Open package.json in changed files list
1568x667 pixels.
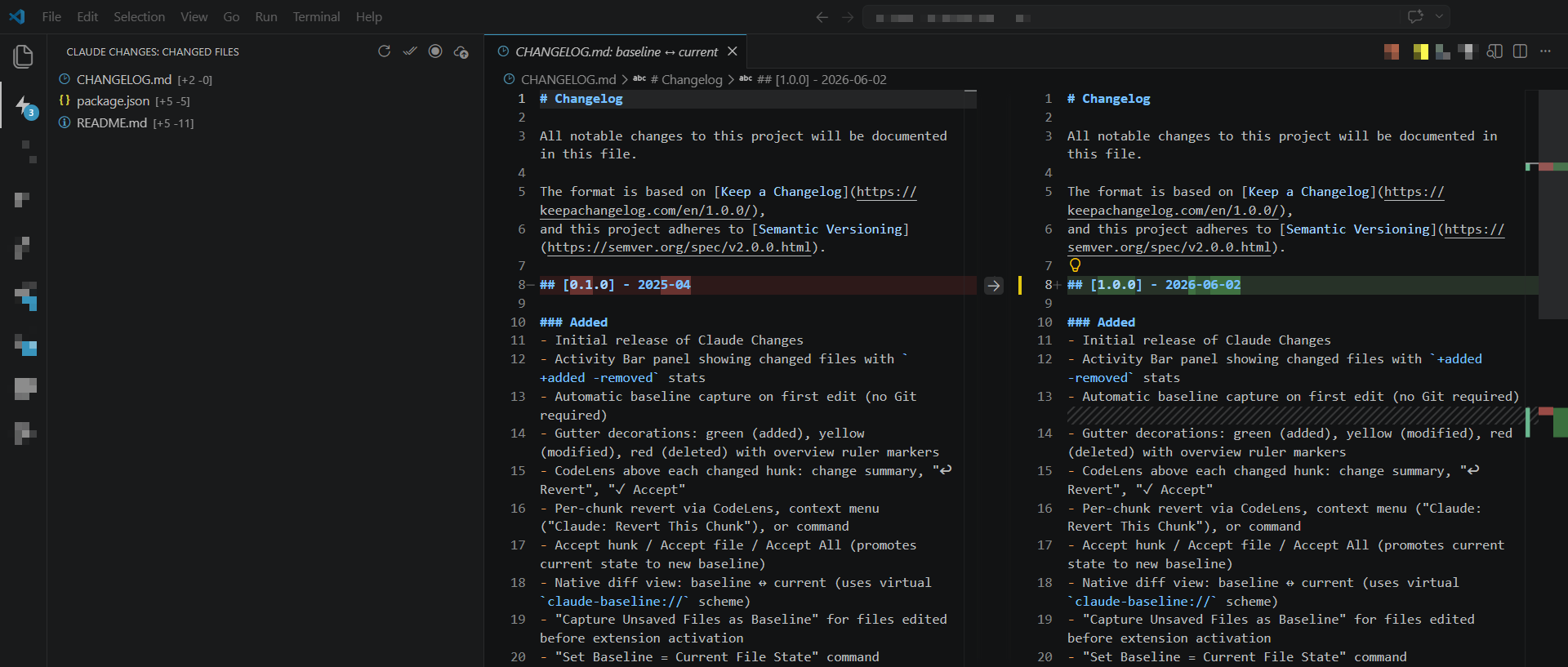[113, 100]
